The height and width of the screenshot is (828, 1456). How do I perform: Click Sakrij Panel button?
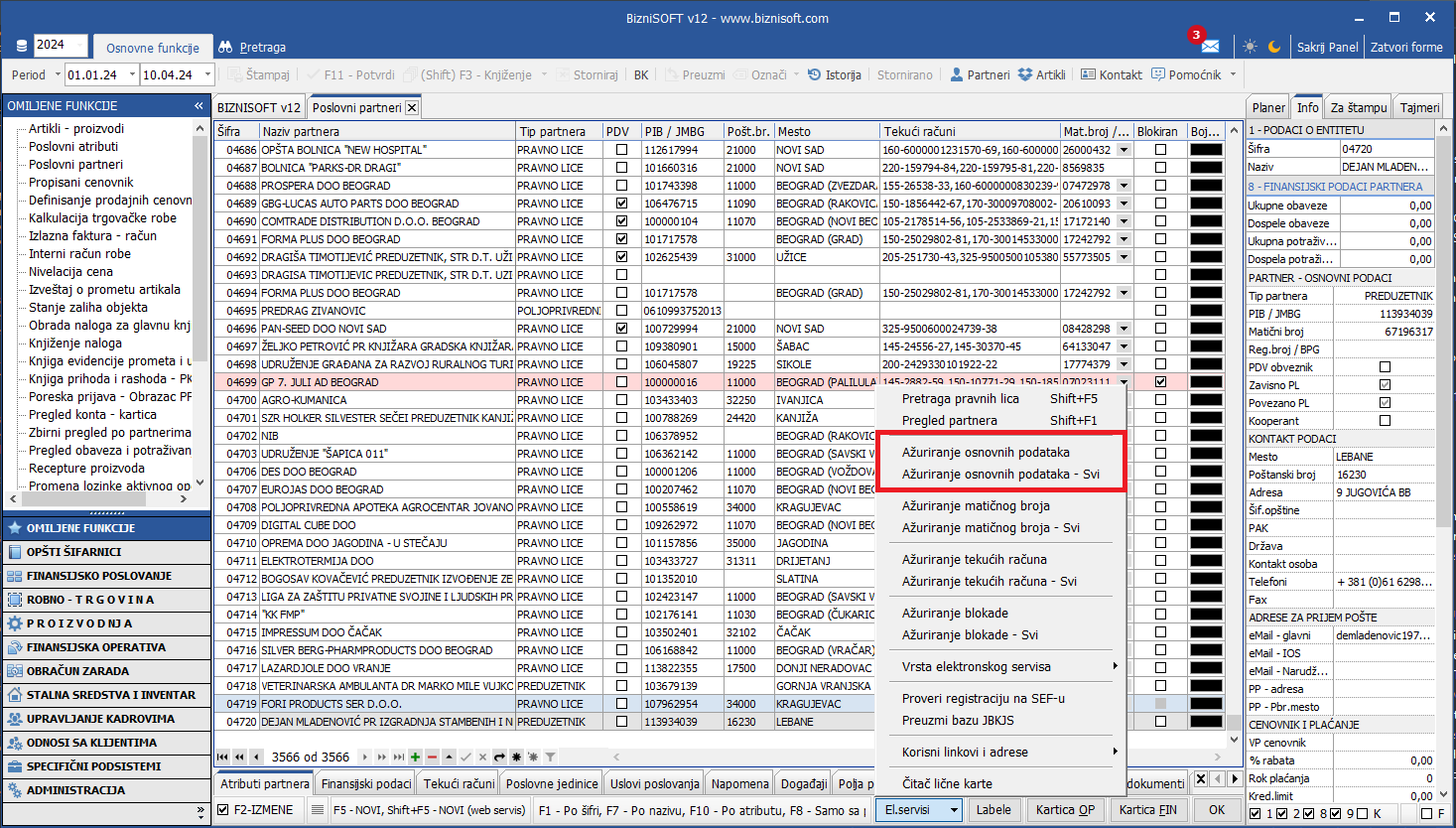1327,47
